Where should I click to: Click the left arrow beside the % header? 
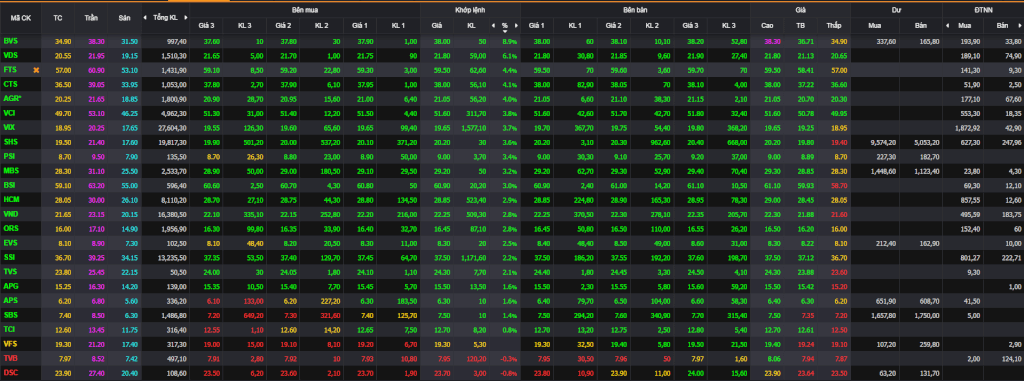(x=494, y=25)
